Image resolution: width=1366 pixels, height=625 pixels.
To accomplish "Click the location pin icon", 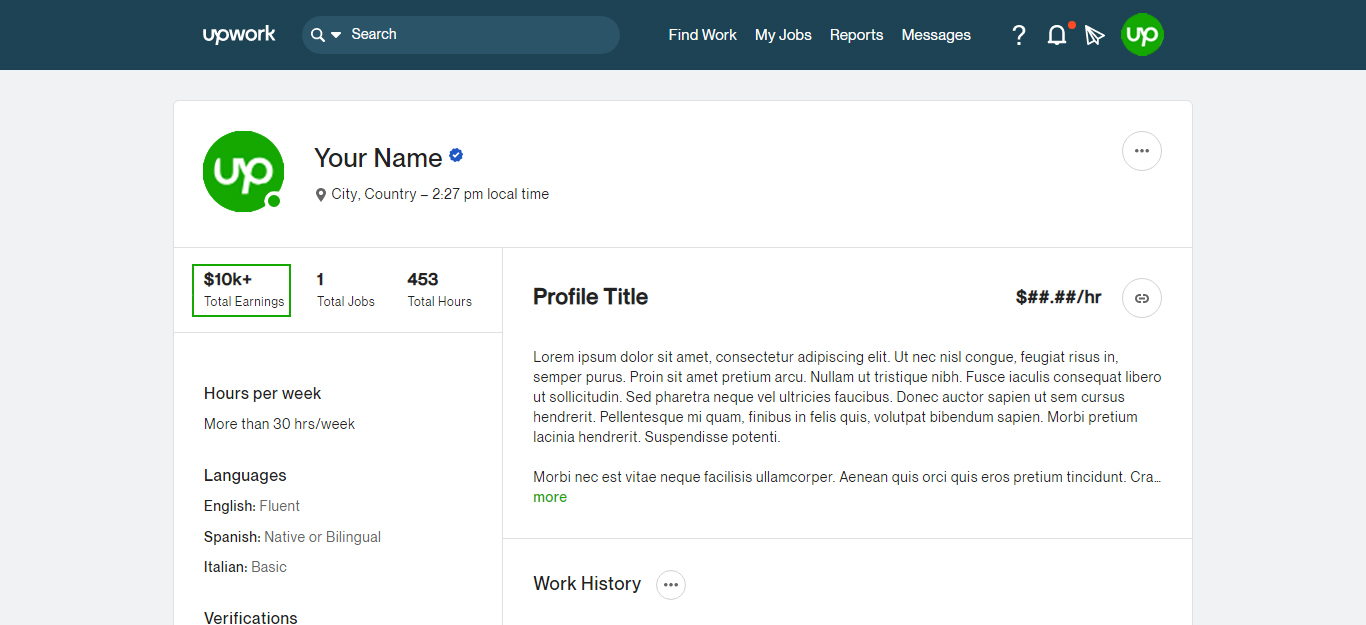I will (321, 195).
